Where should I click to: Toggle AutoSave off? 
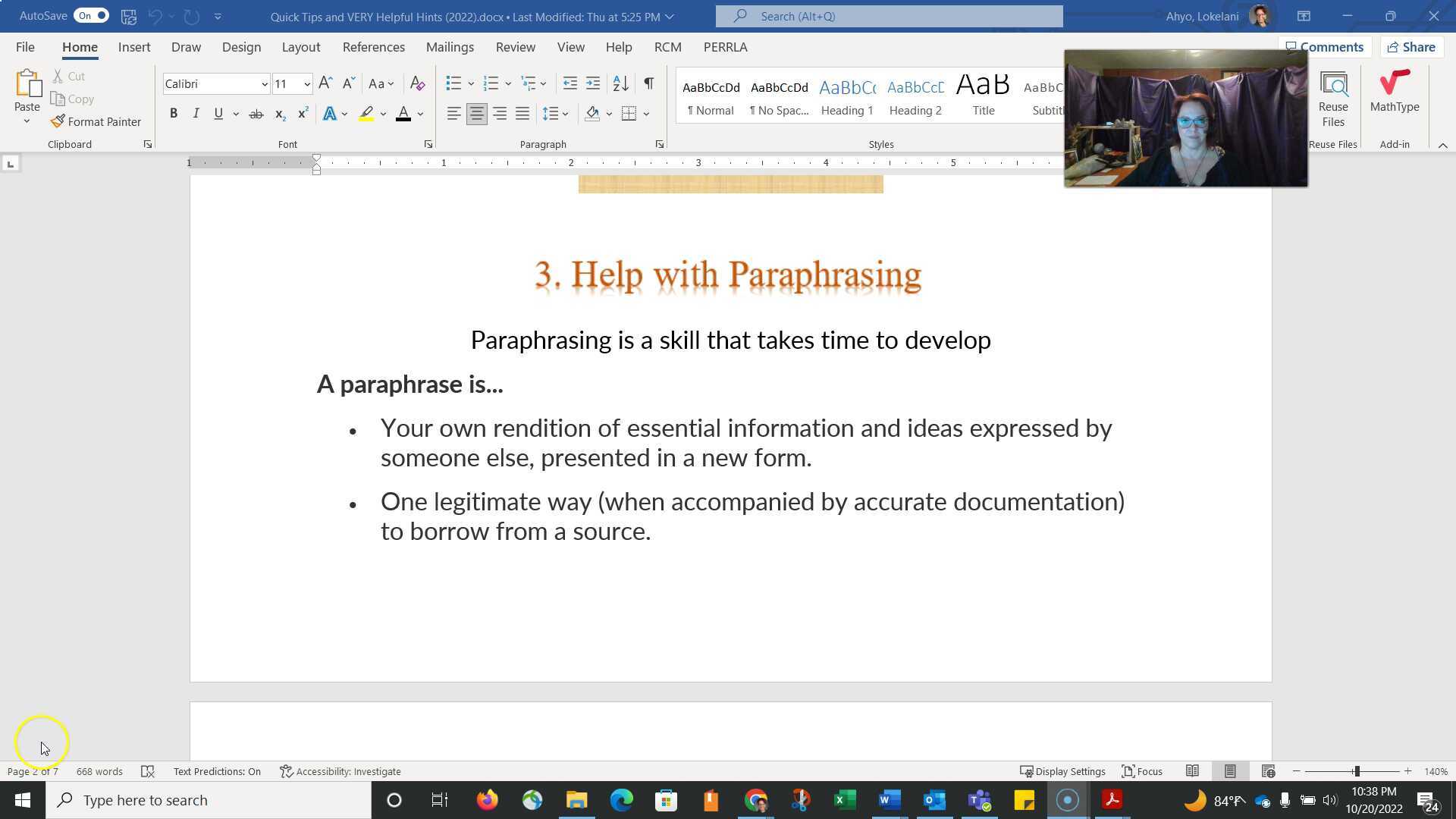tap(89, 15)
